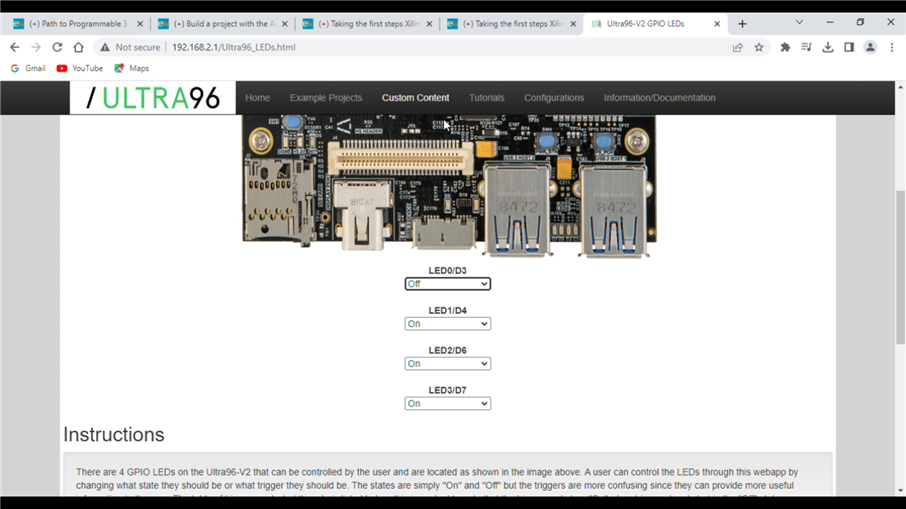
Task: Click the Instructions heading
Action: 114,434
